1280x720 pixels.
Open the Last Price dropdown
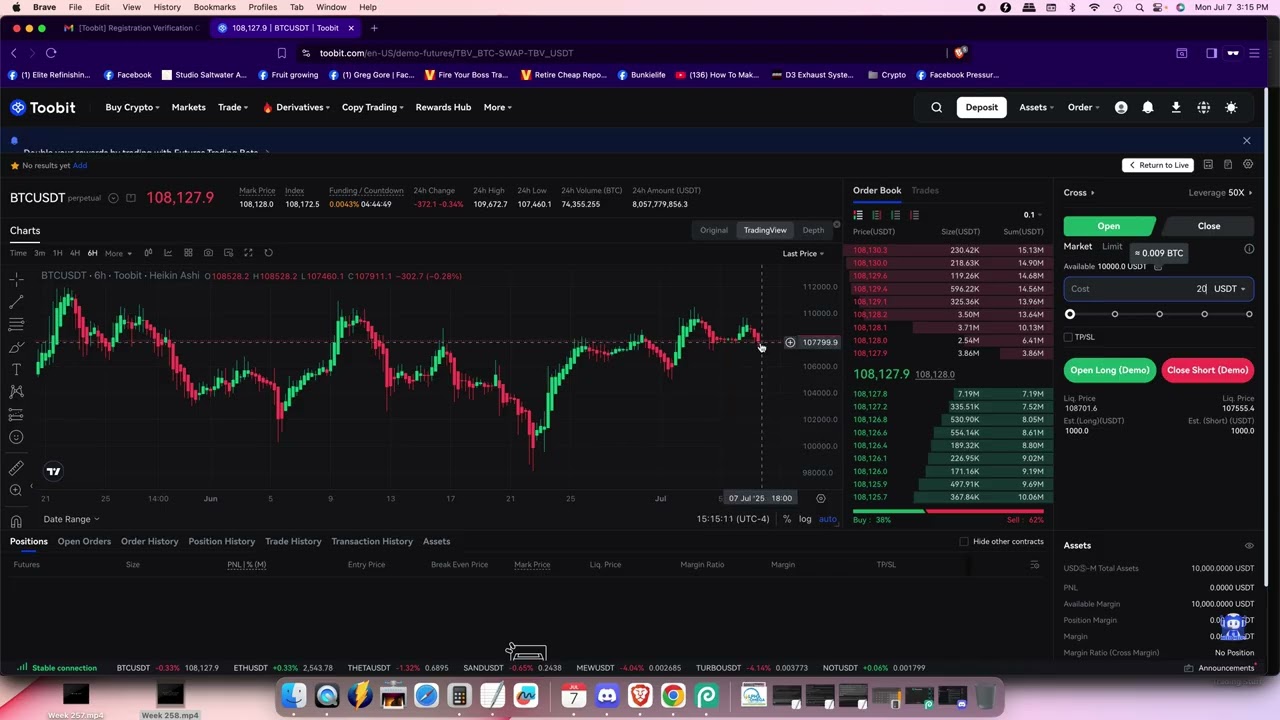(803, 253)
